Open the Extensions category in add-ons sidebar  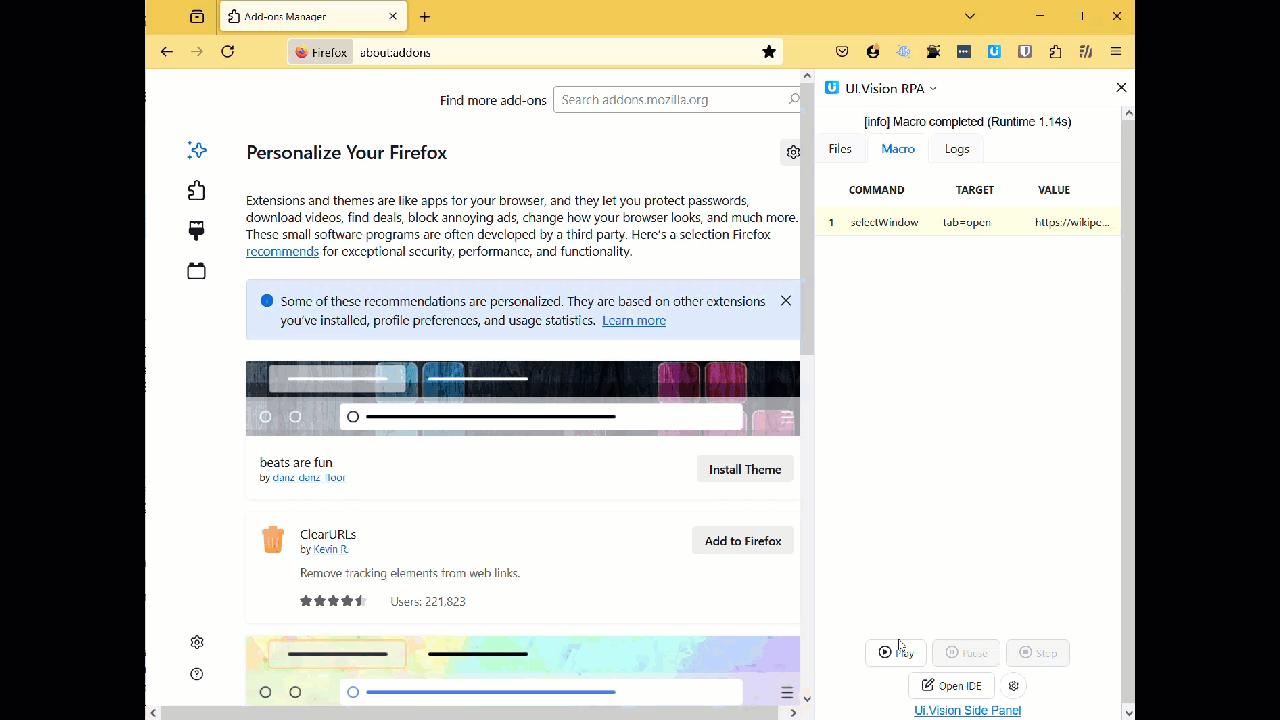pos(197,190)
